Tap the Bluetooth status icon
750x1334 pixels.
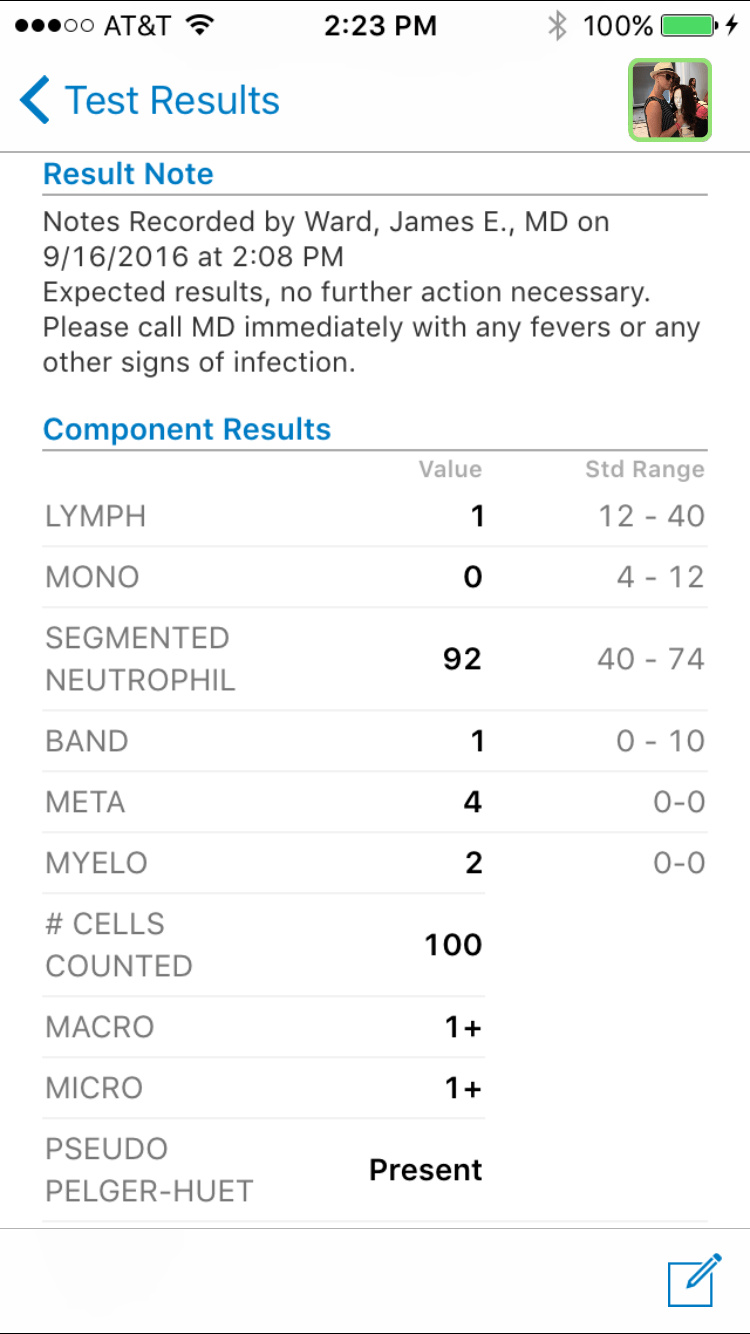point(557,26)
